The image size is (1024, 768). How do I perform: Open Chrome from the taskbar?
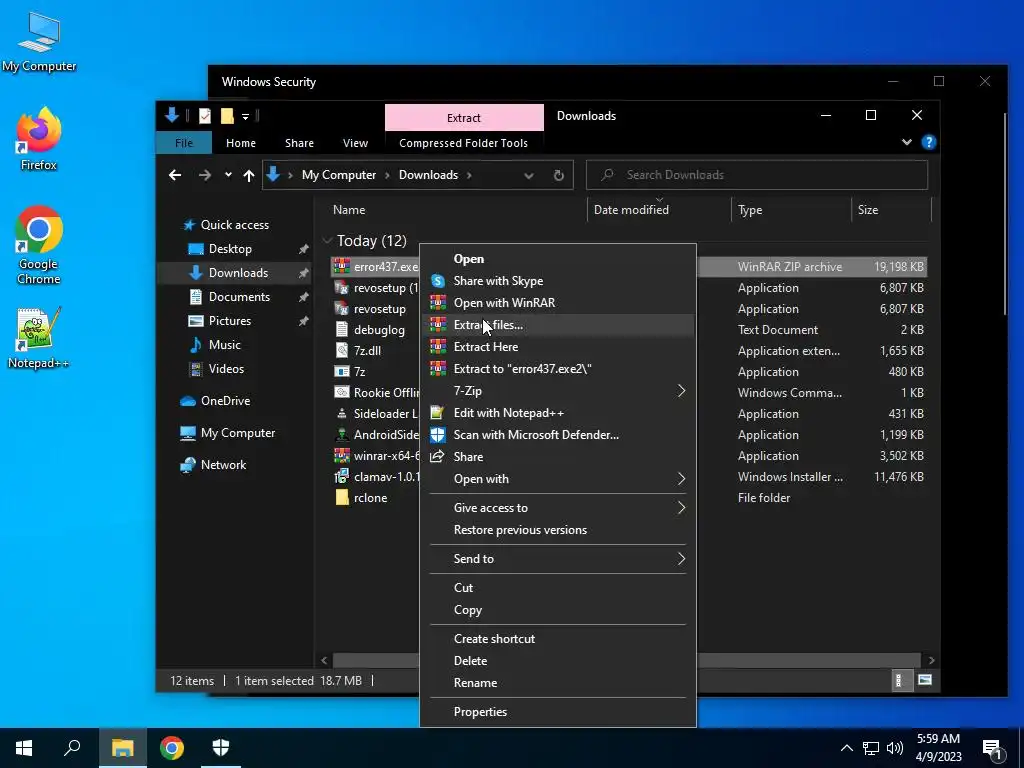click(172, 748)
